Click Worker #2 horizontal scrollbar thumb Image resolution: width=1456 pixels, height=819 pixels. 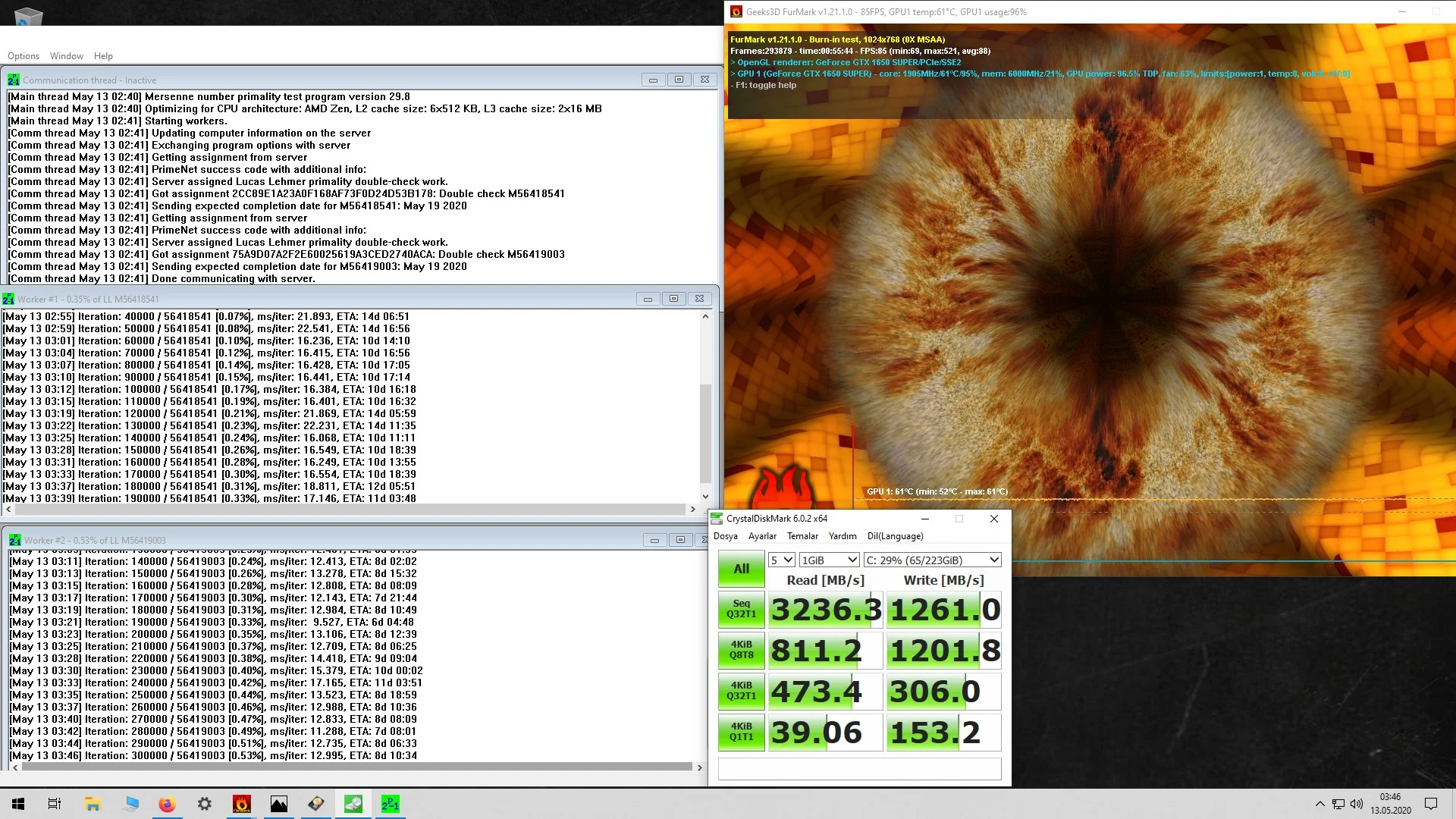(x=357, y=767)
